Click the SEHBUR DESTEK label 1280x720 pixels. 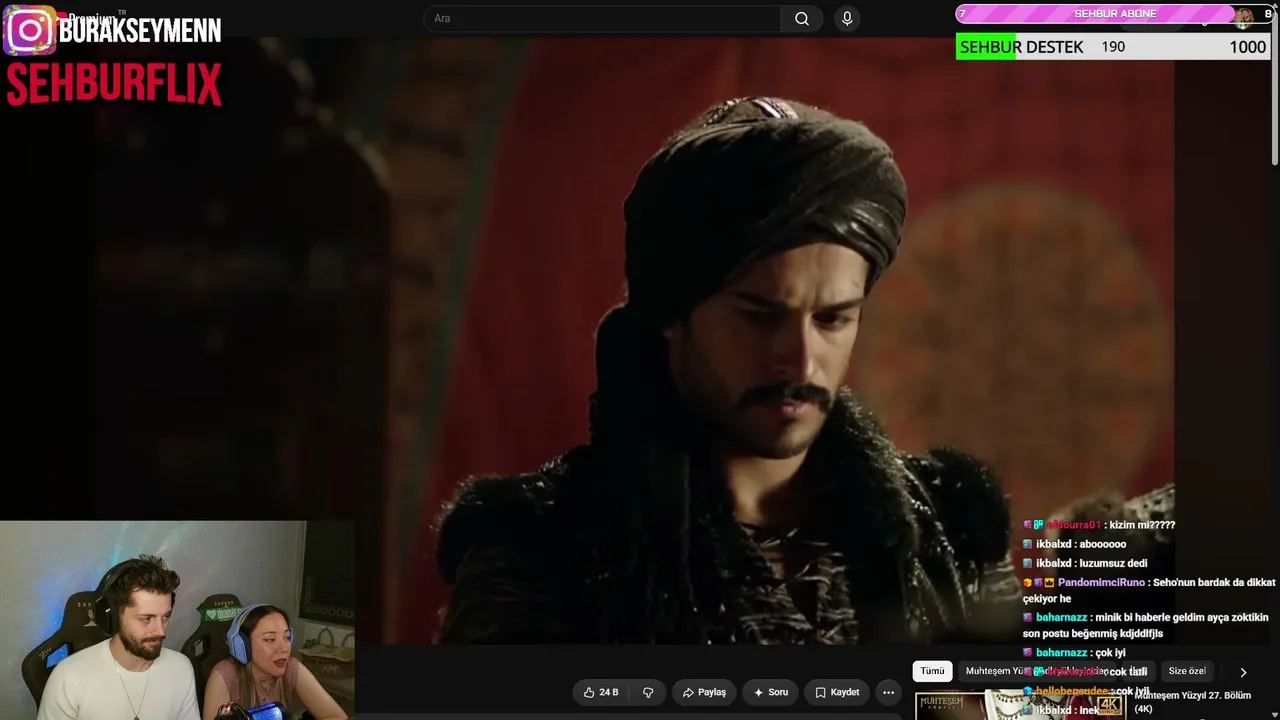tap(1021, 47)
